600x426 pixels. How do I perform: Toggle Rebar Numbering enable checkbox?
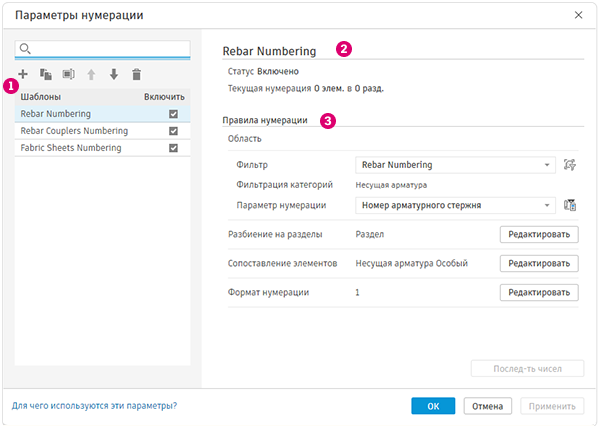pos(173,114)
